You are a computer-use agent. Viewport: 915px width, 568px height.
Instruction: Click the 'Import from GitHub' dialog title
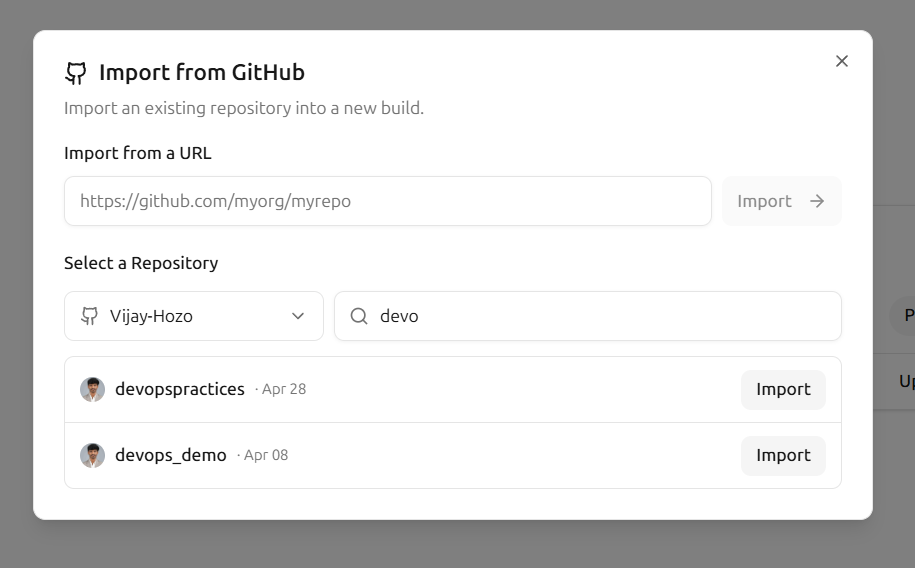202,72
